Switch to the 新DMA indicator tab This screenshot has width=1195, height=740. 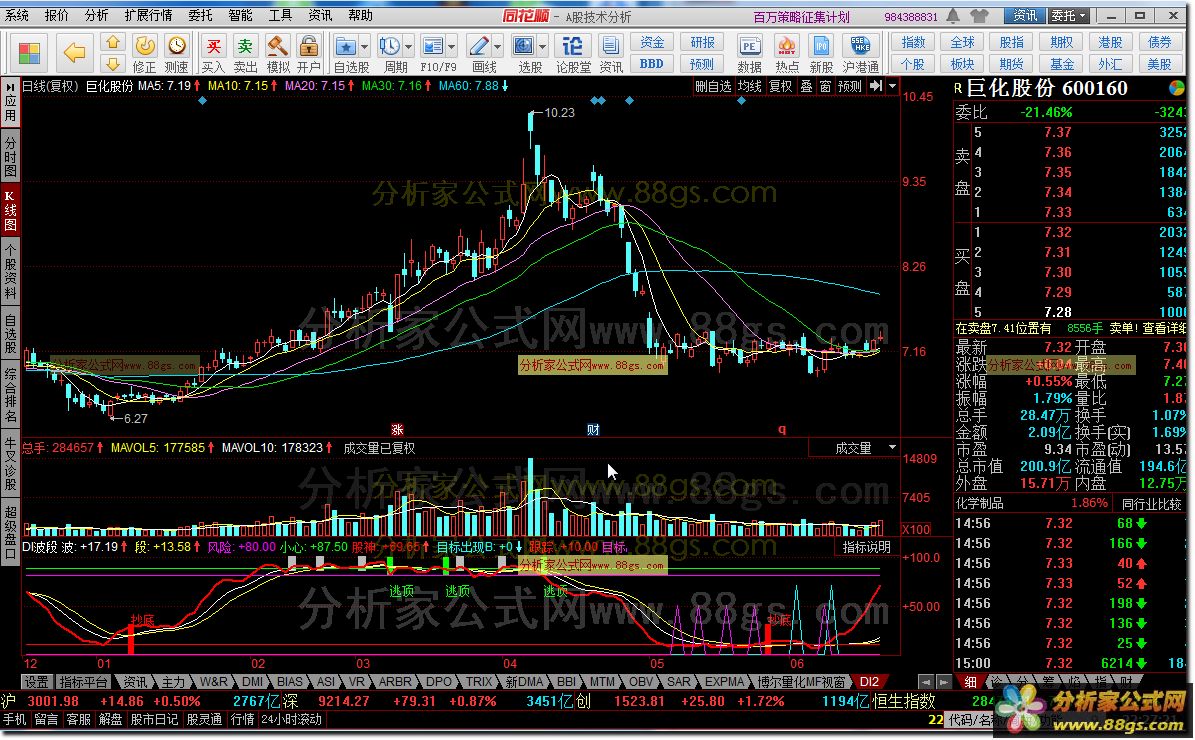point(524,682)
